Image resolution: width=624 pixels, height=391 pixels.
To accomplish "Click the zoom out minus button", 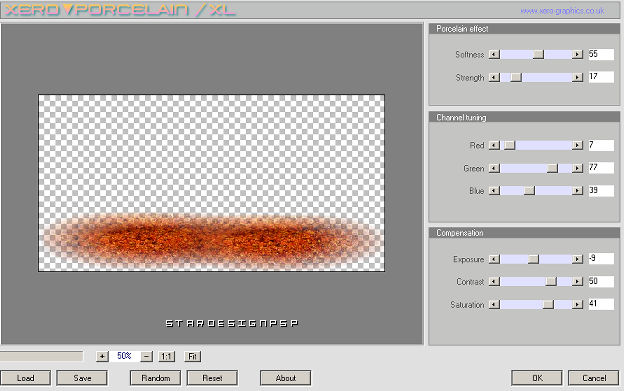I will tap(146, 356).
